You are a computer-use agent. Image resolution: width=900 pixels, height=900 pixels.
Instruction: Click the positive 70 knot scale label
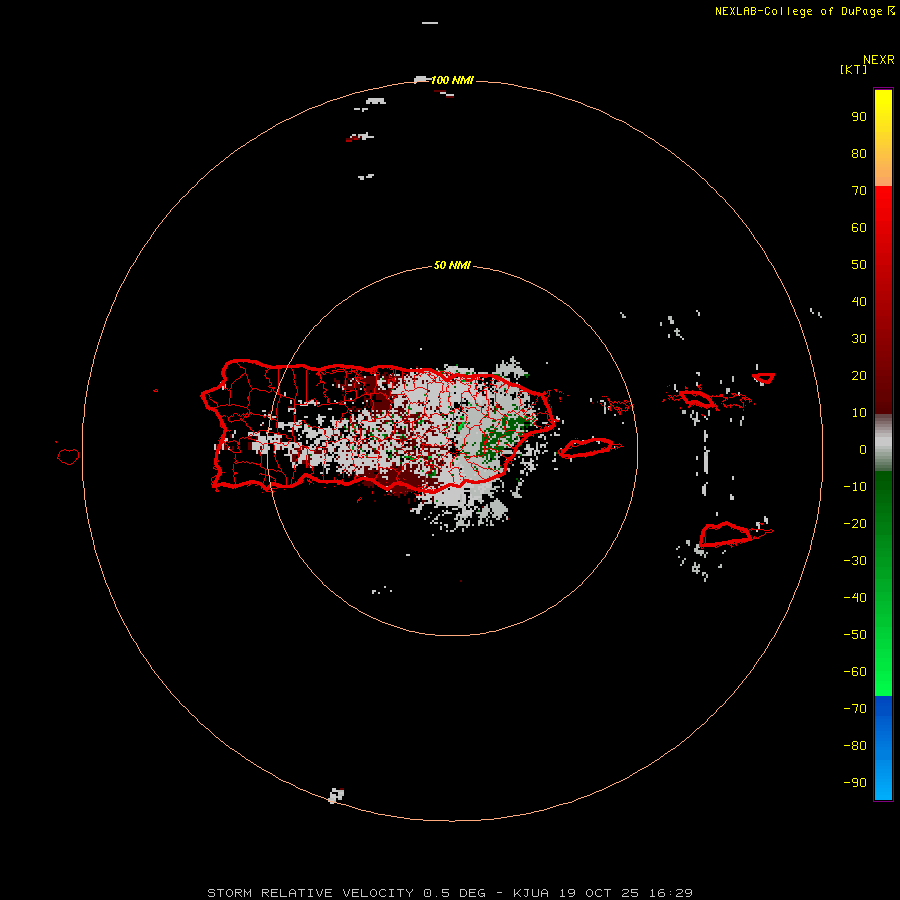859,191
